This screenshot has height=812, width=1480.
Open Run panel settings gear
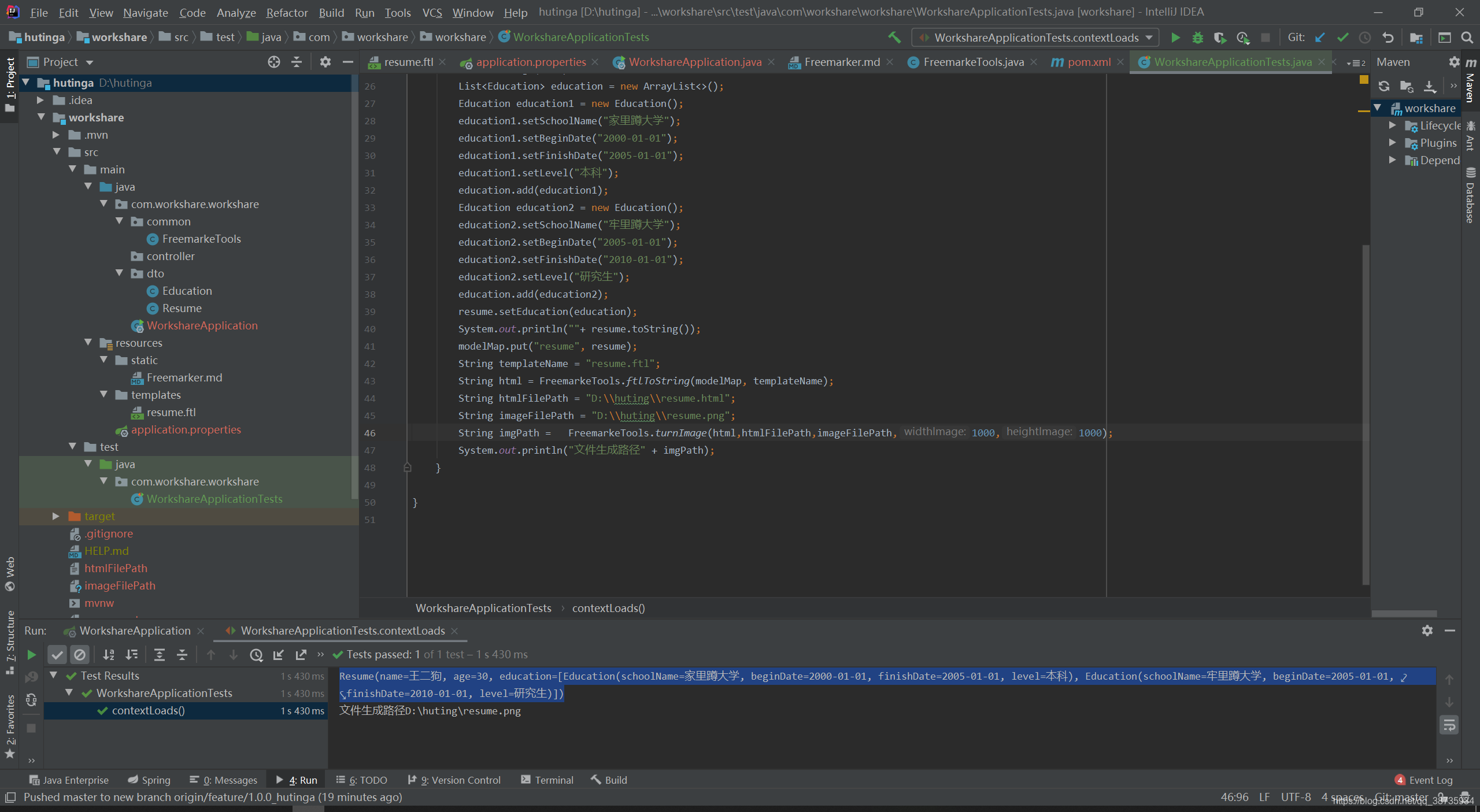click(1427, 631)
